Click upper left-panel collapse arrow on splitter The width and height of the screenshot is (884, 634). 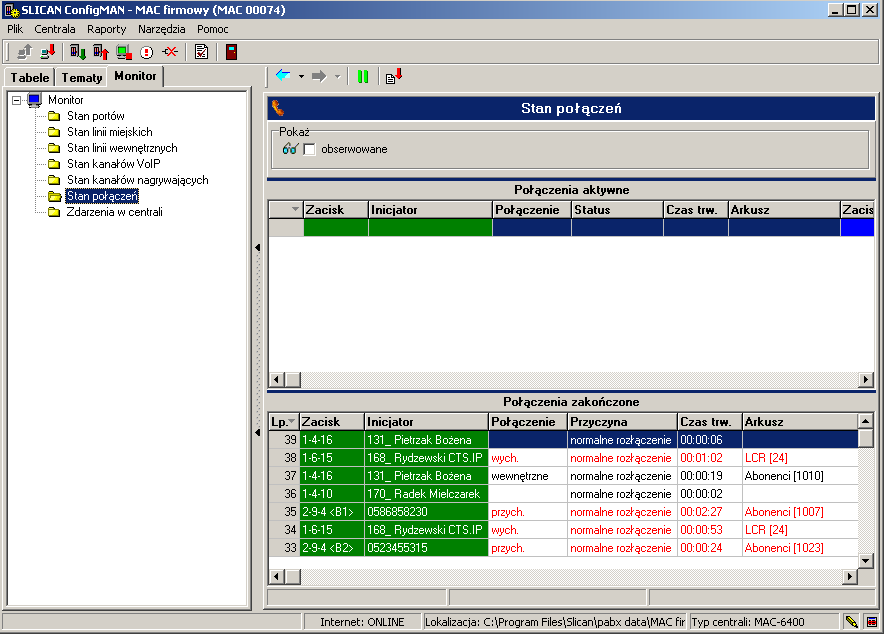(258, 247)
